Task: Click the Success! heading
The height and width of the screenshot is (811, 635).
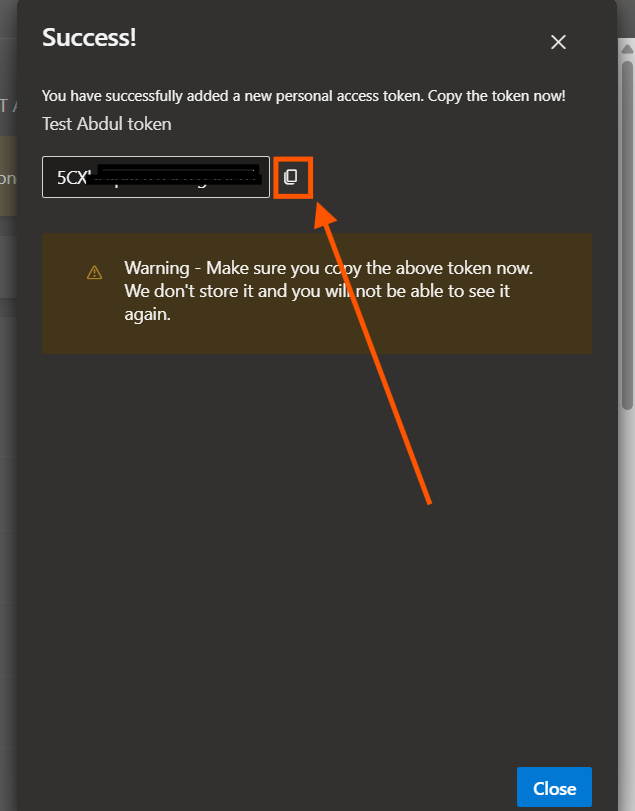Action: [x=89, y=37]
